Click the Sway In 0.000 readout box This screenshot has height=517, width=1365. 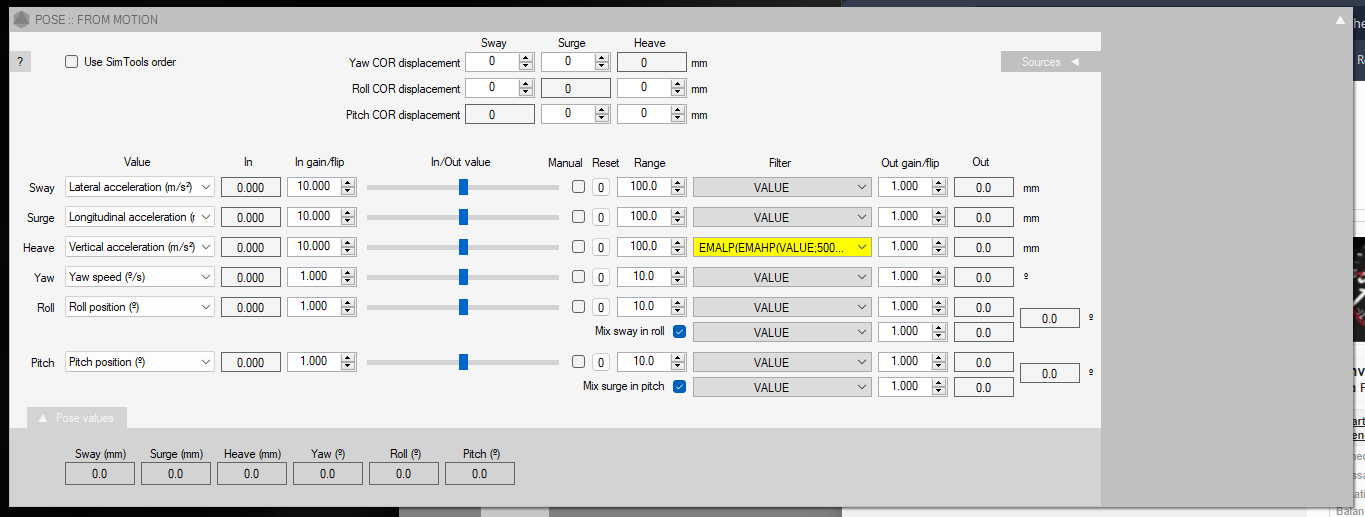pos(250,187)
